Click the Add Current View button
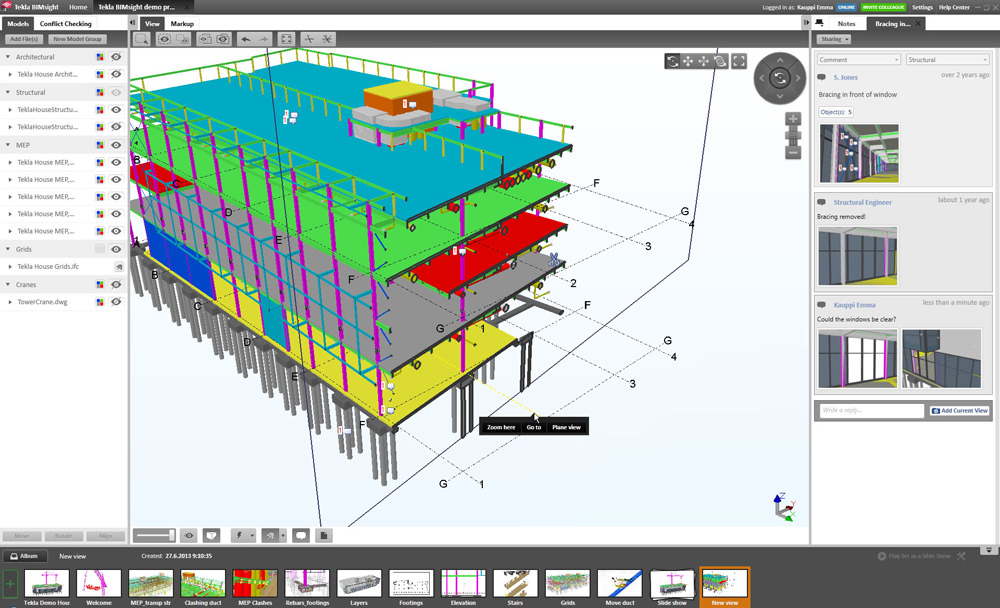 tap(960, 411)
